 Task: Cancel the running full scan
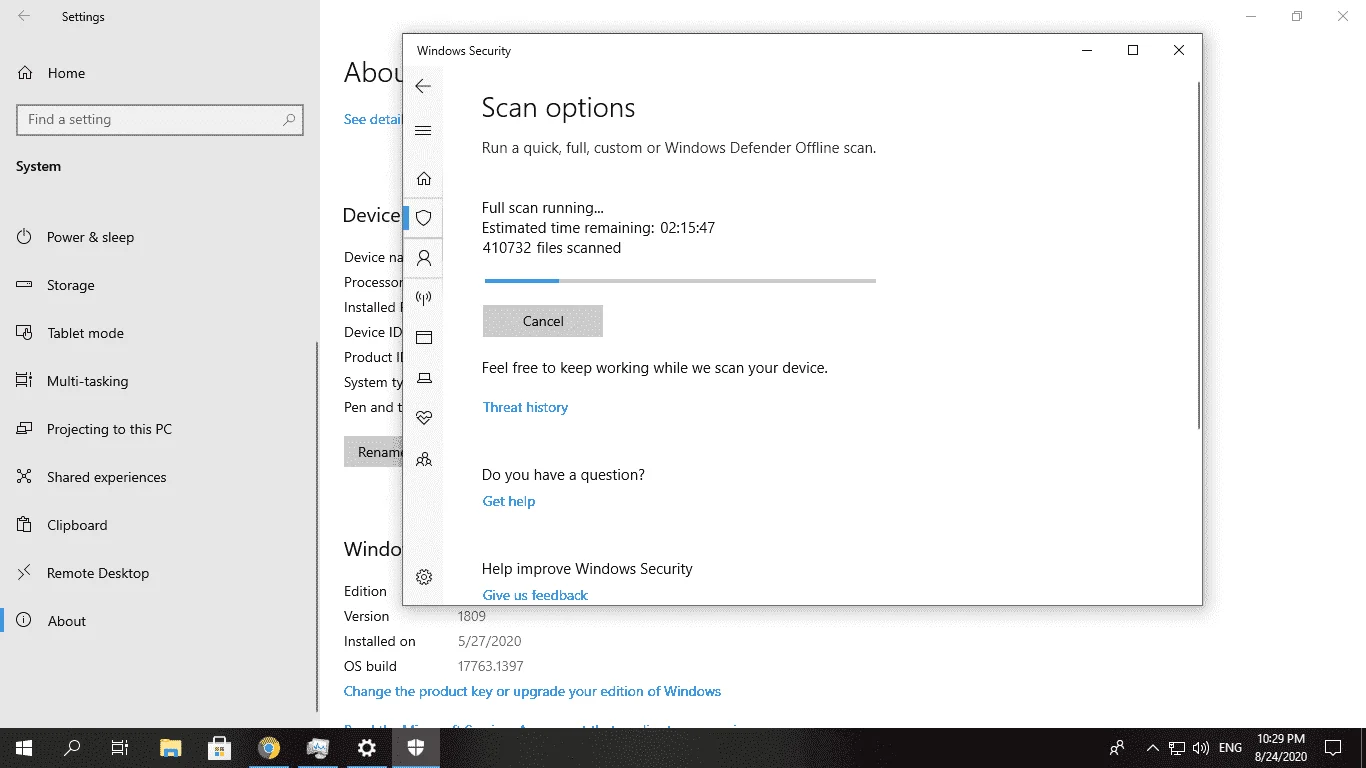543,321
